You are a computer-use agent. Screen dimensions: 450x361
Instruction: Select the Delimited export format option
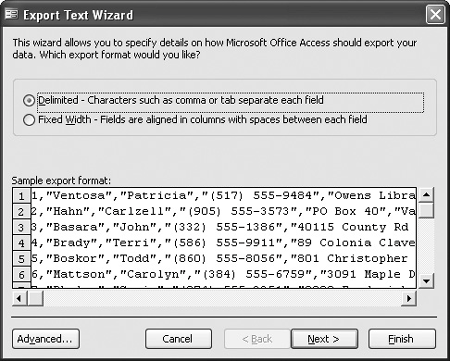point(29,100)
